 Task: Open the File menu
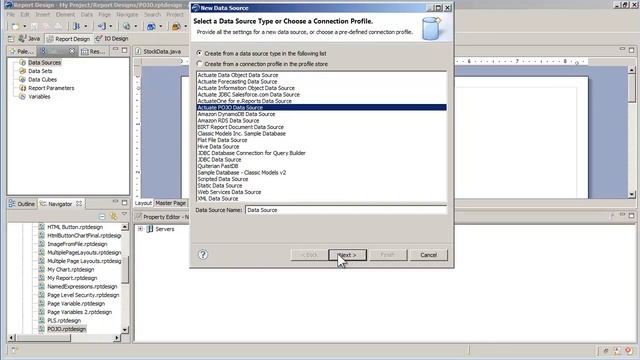[11, 14]
